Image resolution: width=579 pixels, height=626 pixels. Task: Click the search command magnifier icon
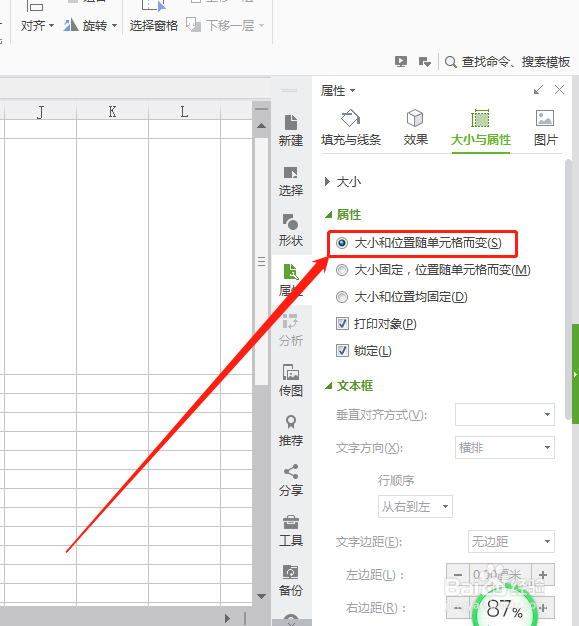(x=450, y=62)
